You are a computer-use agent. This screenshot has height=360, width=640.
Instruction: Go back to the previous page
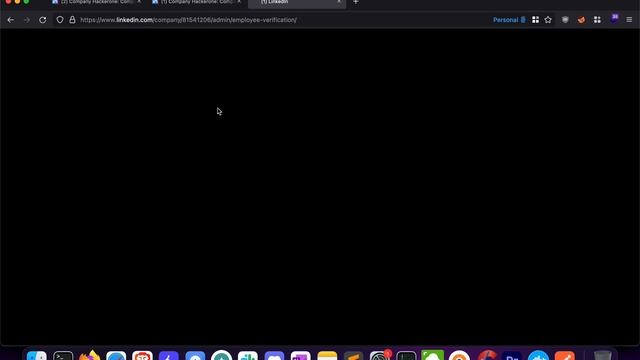click(x=11, y=20)
